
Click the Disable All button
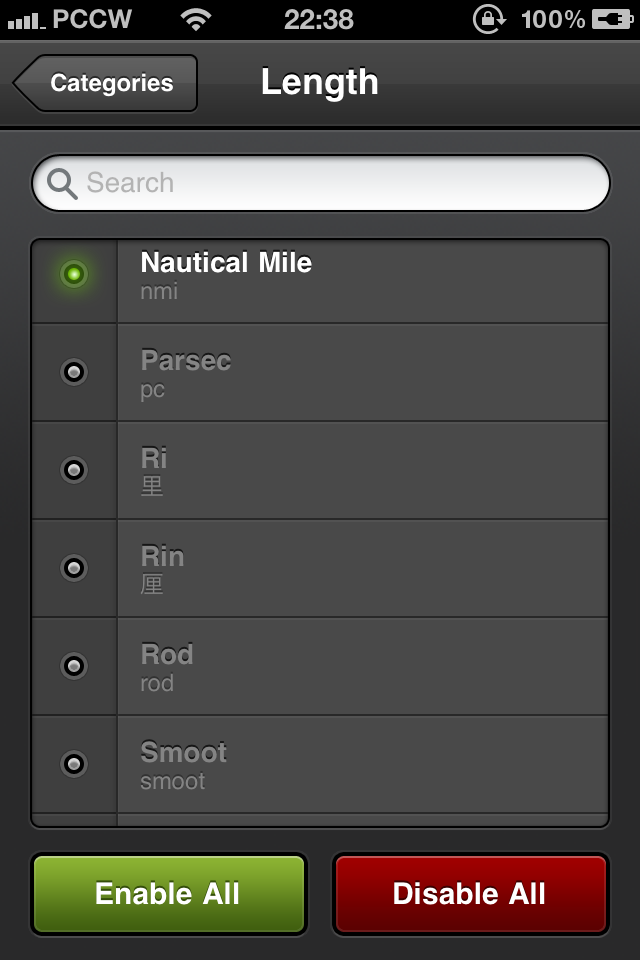[470, 894]
